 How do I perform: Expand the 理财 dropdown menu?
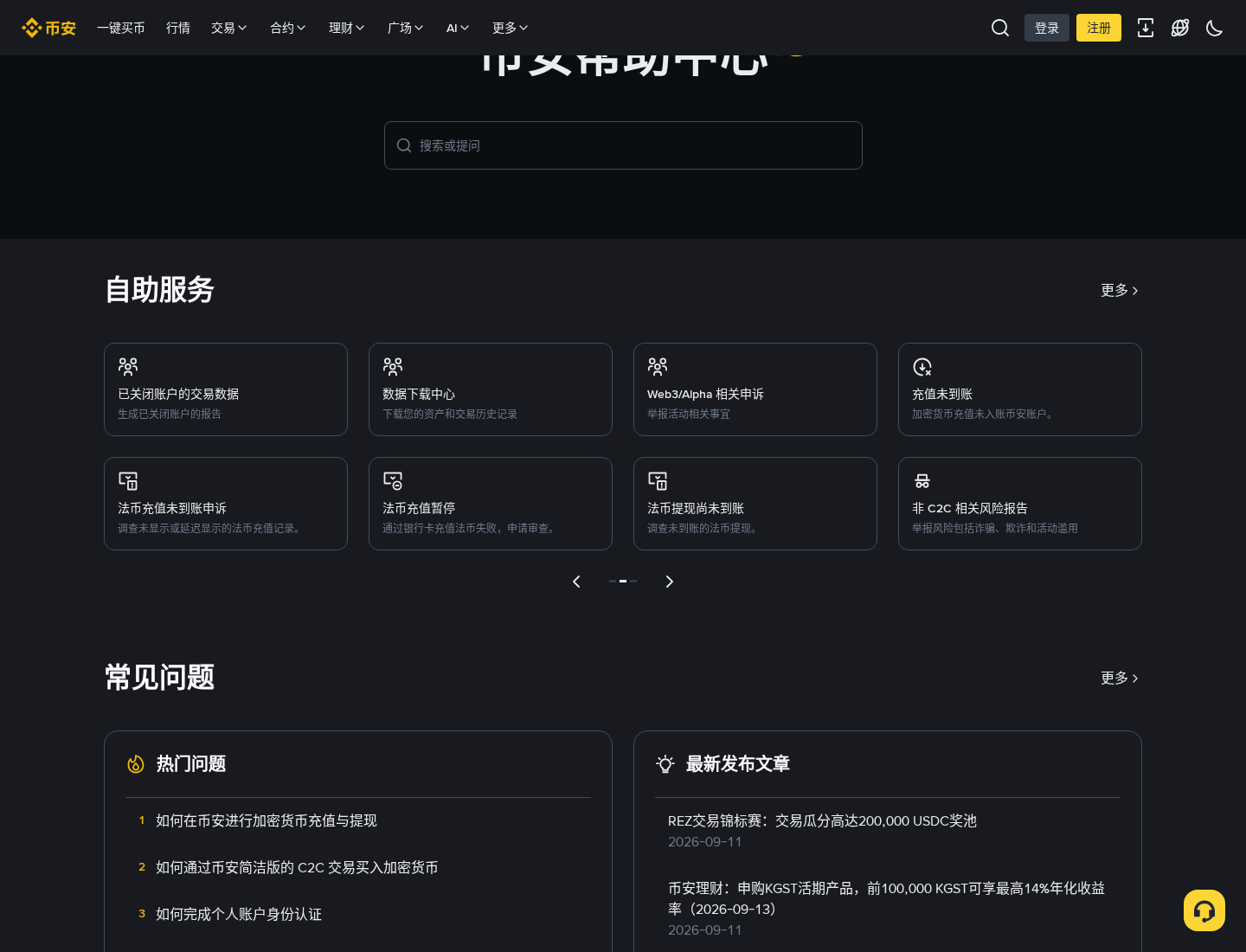[x=347, y=28]
